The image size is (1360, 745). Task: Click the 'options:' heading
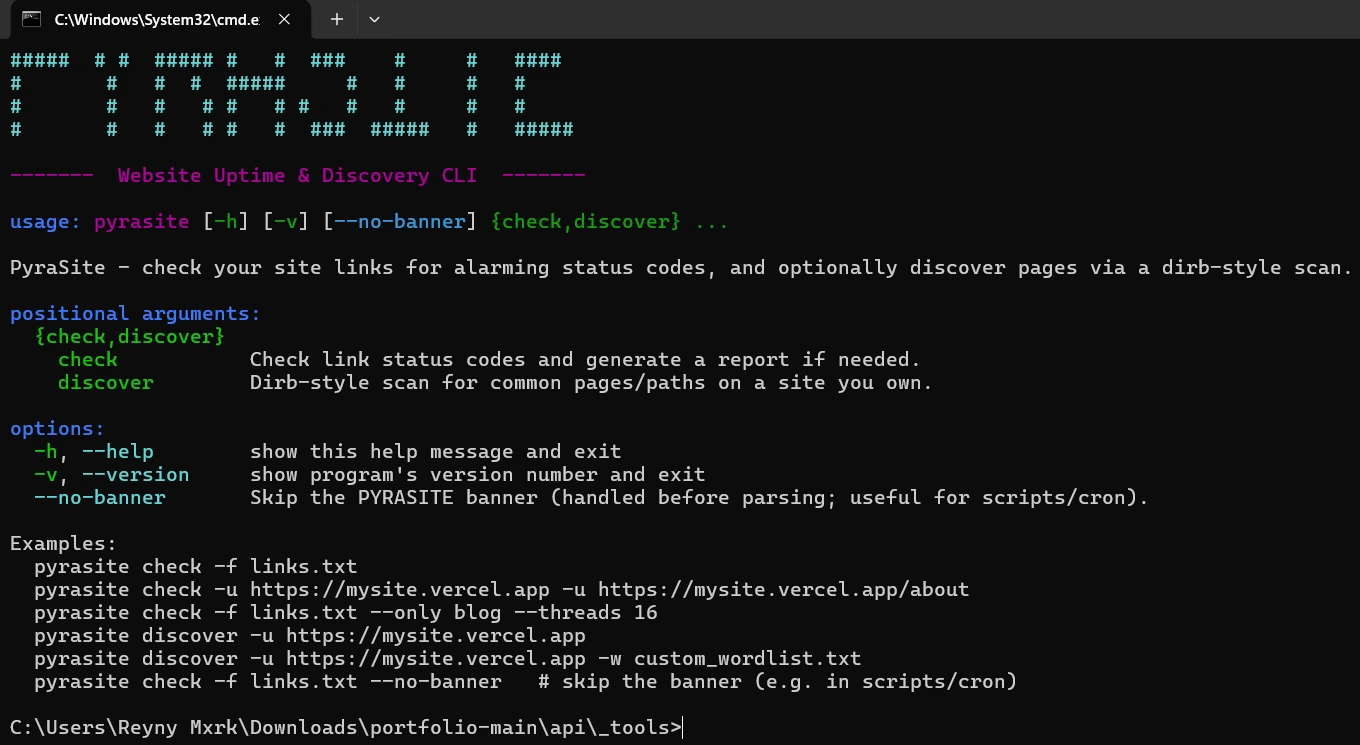58,428
